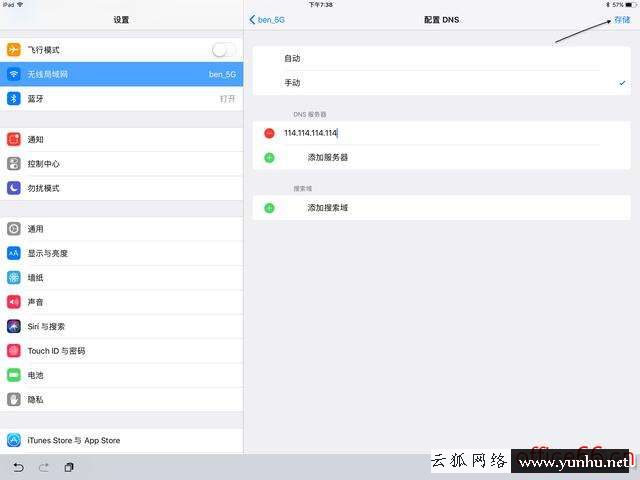640x480 pixels.
Task: Tap the redo arrow in bottom toolbar
Action: [44, 467]
